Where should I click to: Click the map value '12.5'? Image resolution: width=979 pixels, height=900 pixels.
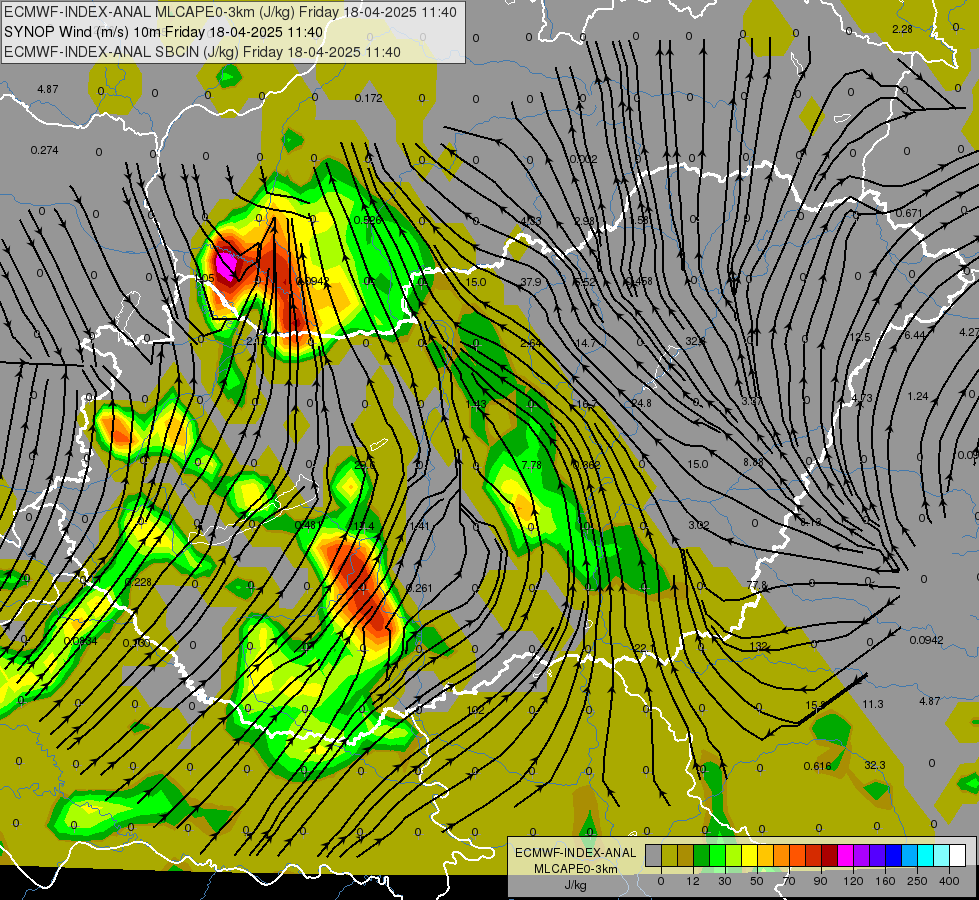(860, 337)
